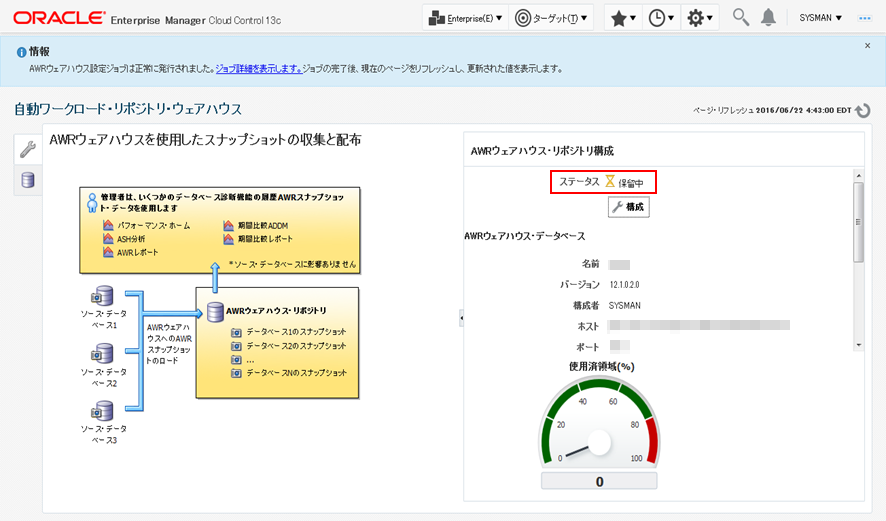Click the ソース・データベース1 database icon
Image resolution: width=886 pixels, height=521 pixels.
pos(103,296)
